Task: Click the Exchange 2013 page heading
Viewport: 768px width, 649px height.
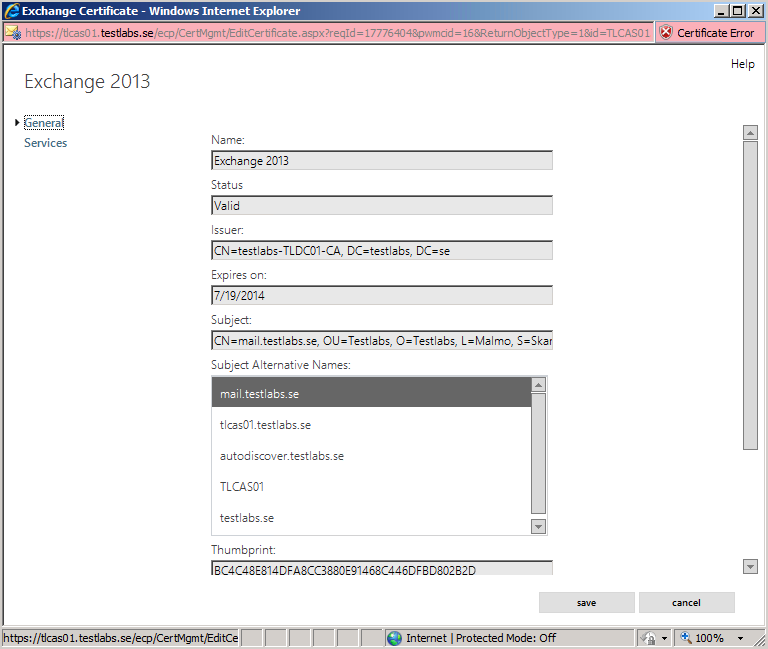Action: (x=87, y=81)
